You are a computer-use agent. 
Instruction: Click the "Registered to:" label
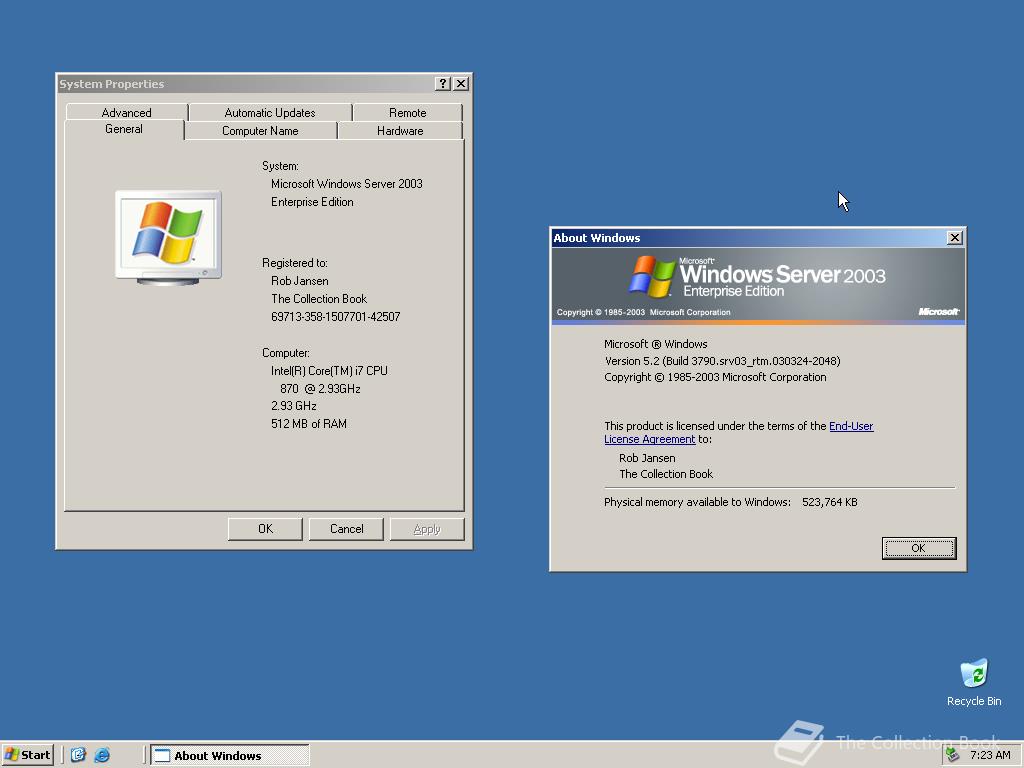pos(295,263)
